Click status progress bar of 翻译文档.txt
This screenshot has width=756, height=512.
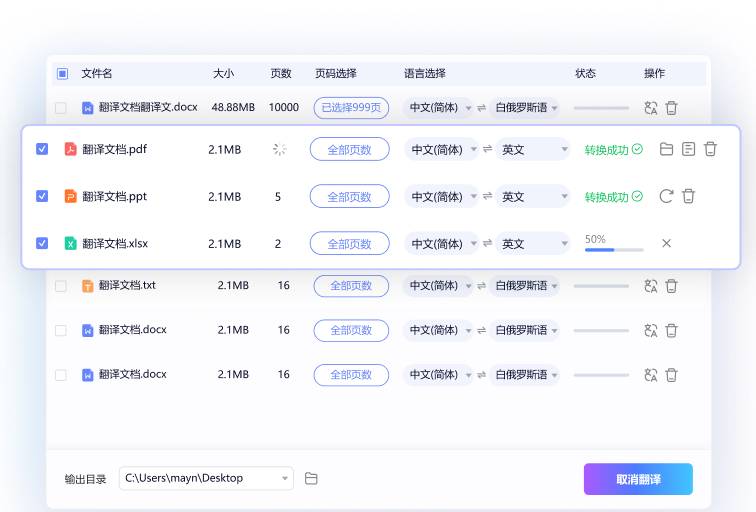pyautogui.click(x=601, y=286)
